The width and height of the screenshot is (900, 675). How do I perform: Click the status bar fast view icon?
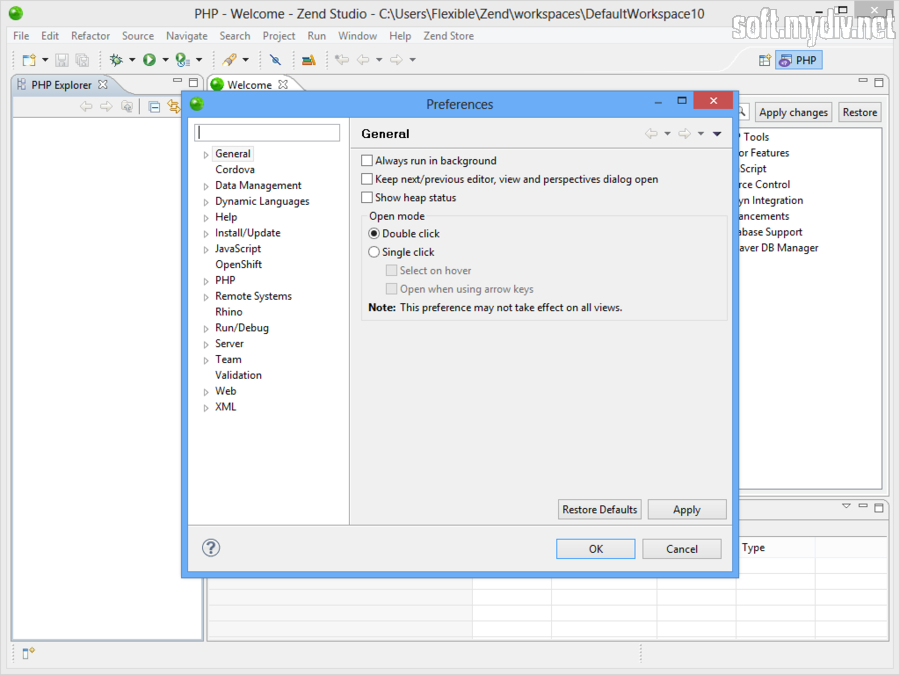click(28, 653)
